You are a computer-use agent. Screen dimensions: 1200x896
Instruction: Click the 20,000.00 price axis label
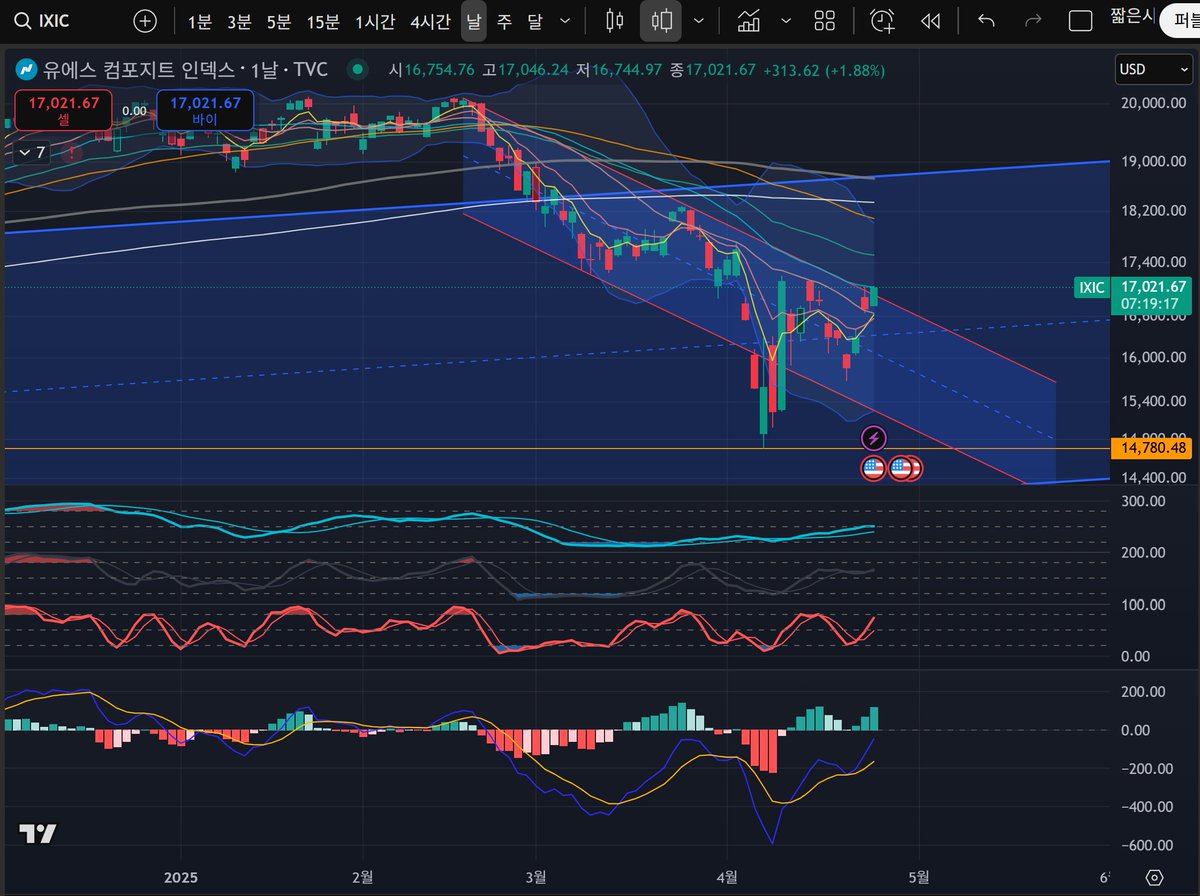(x=1152, y=103)
